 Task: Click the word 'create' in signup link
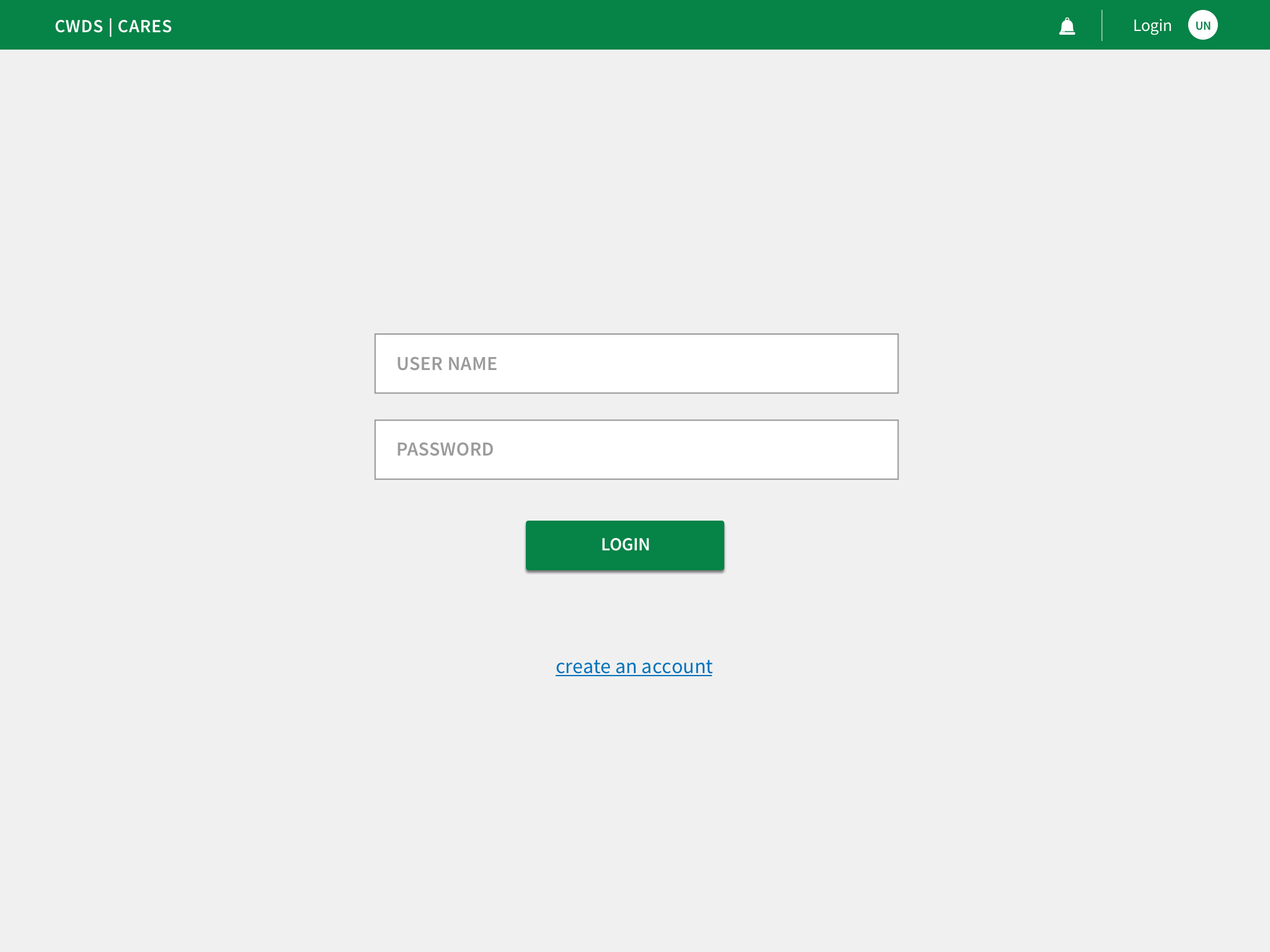click(583, 666)
